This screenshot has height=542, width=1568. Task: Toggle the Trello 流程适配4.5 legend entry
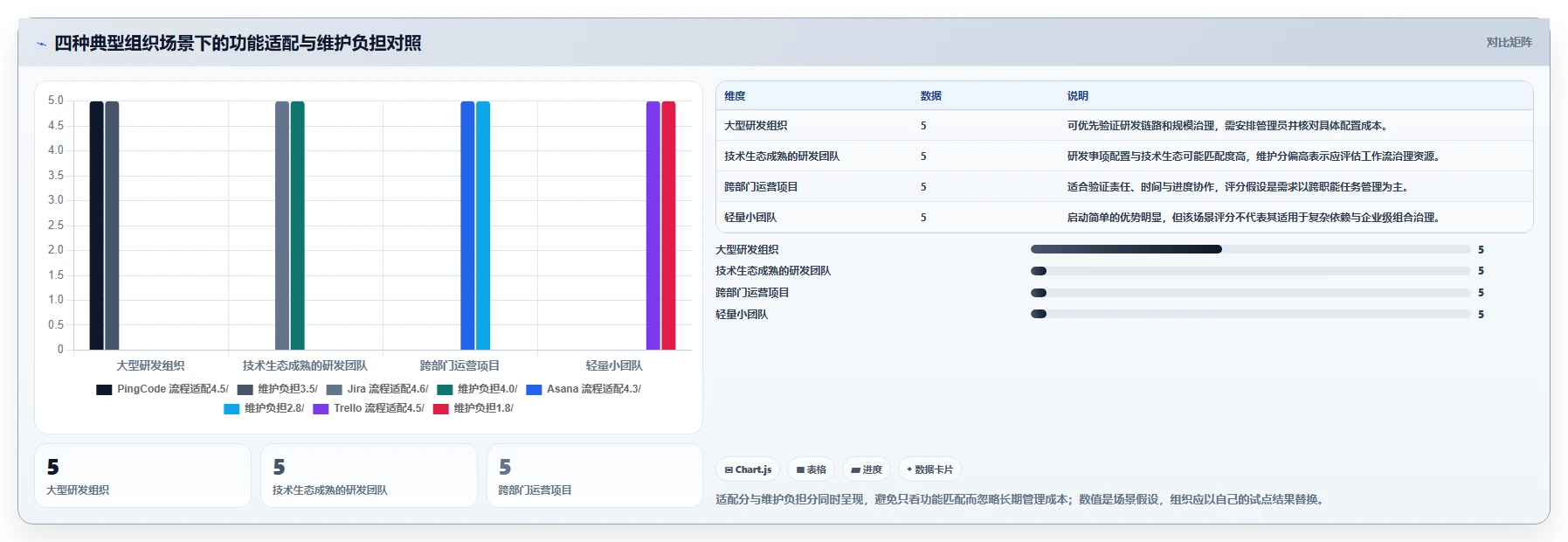(x=369, y=408)
